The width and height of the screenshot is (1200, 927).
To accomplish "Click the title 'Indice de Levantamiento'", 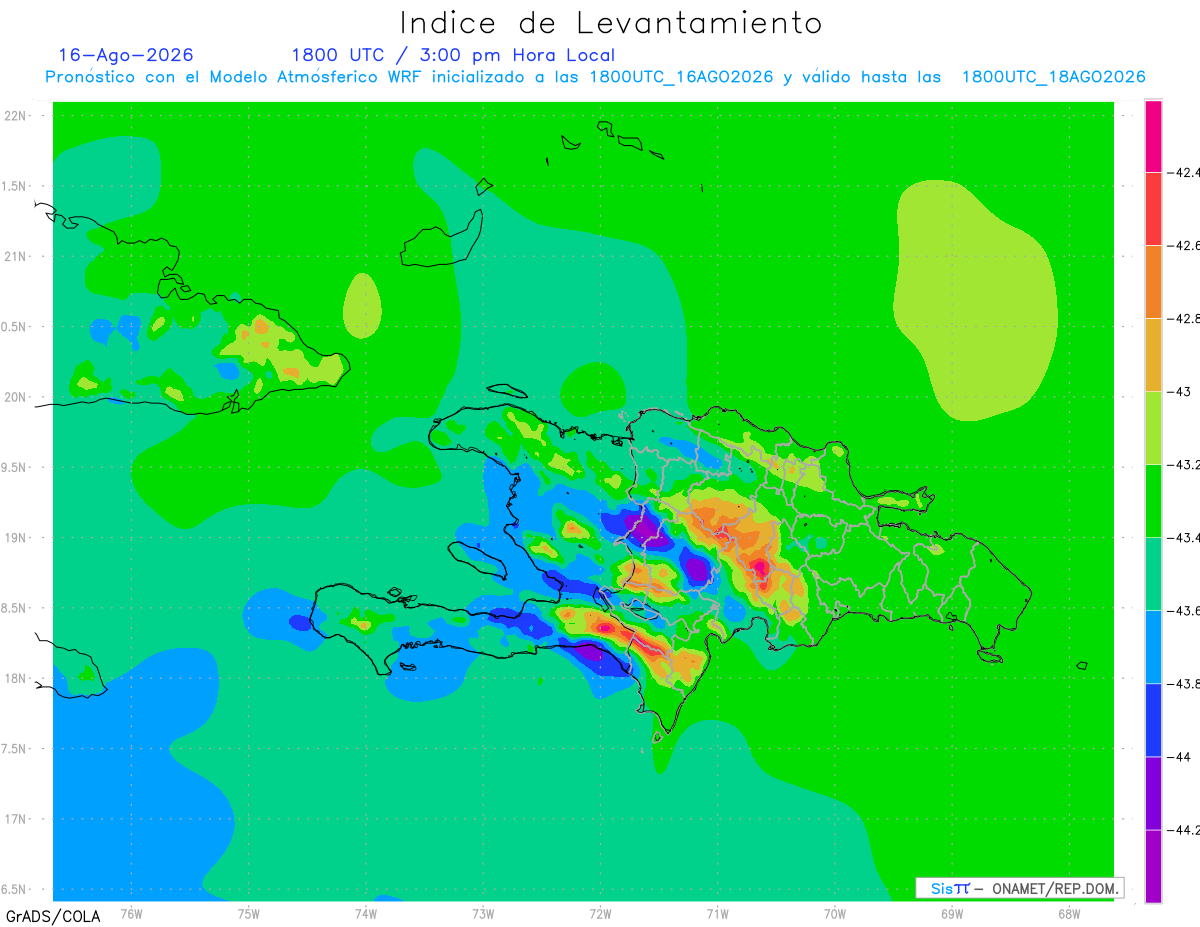I will pos(611,22).
